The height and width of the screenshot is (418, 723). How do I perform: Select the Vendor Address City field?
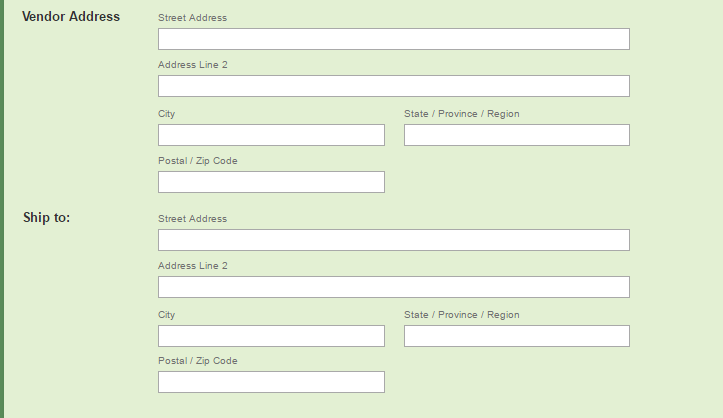click(x=271, y=135)
